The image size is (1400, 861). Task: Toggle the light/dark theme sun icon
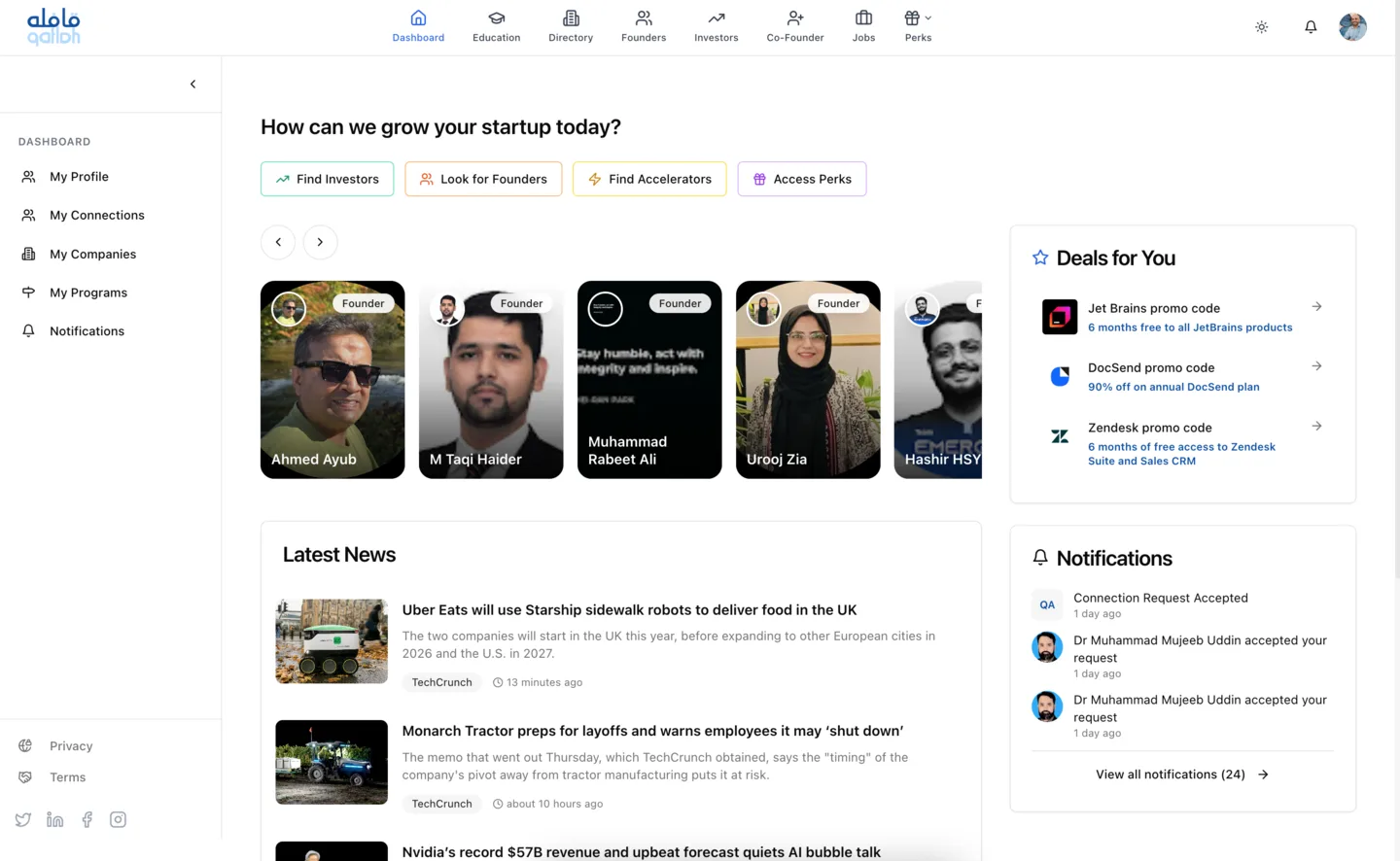tap(1261, 27)
